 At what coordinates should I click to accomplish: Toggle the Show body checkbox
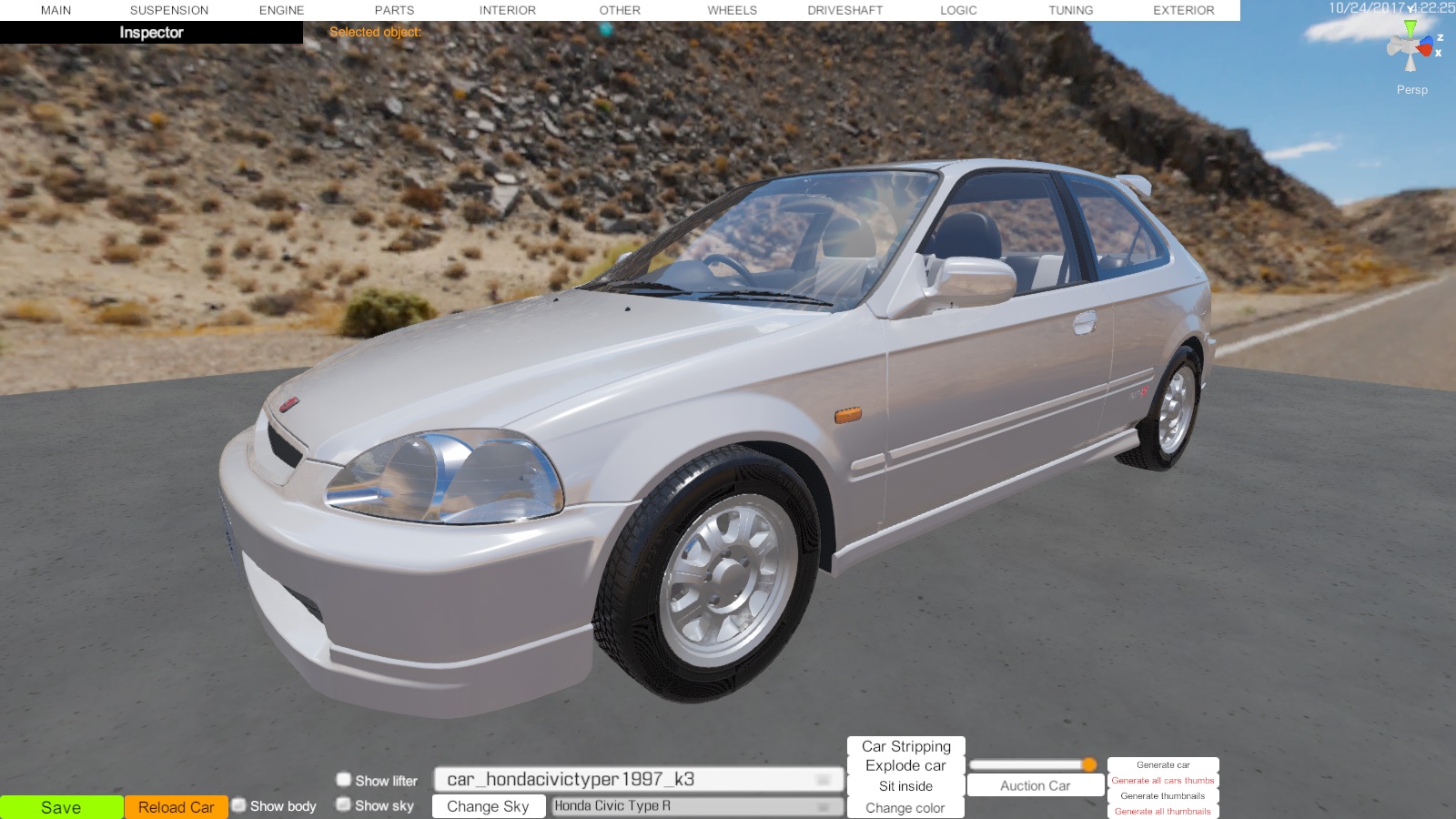tap(239, 805)
